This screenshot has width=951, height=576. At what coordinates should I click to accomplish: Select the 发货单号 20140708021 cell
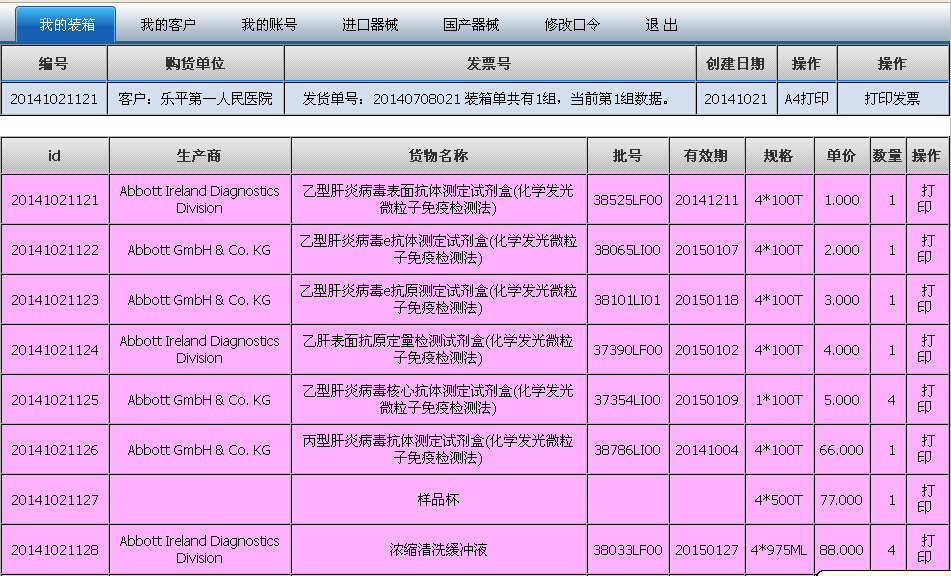pyautogui.click(x=490, y=99)
